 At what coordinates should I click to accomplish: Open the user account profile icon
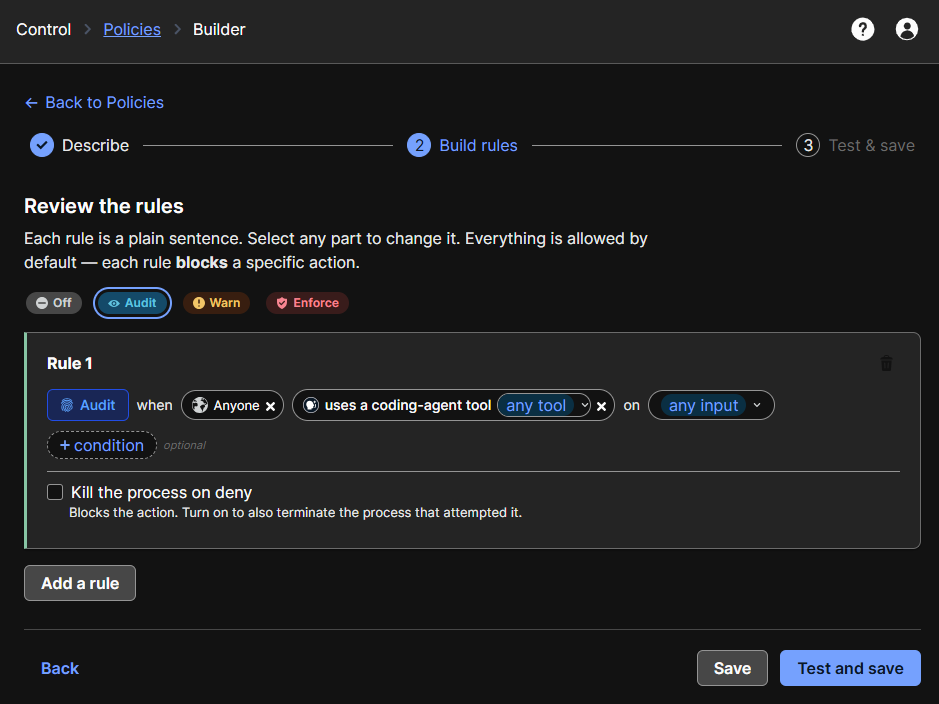click(907, 29)
